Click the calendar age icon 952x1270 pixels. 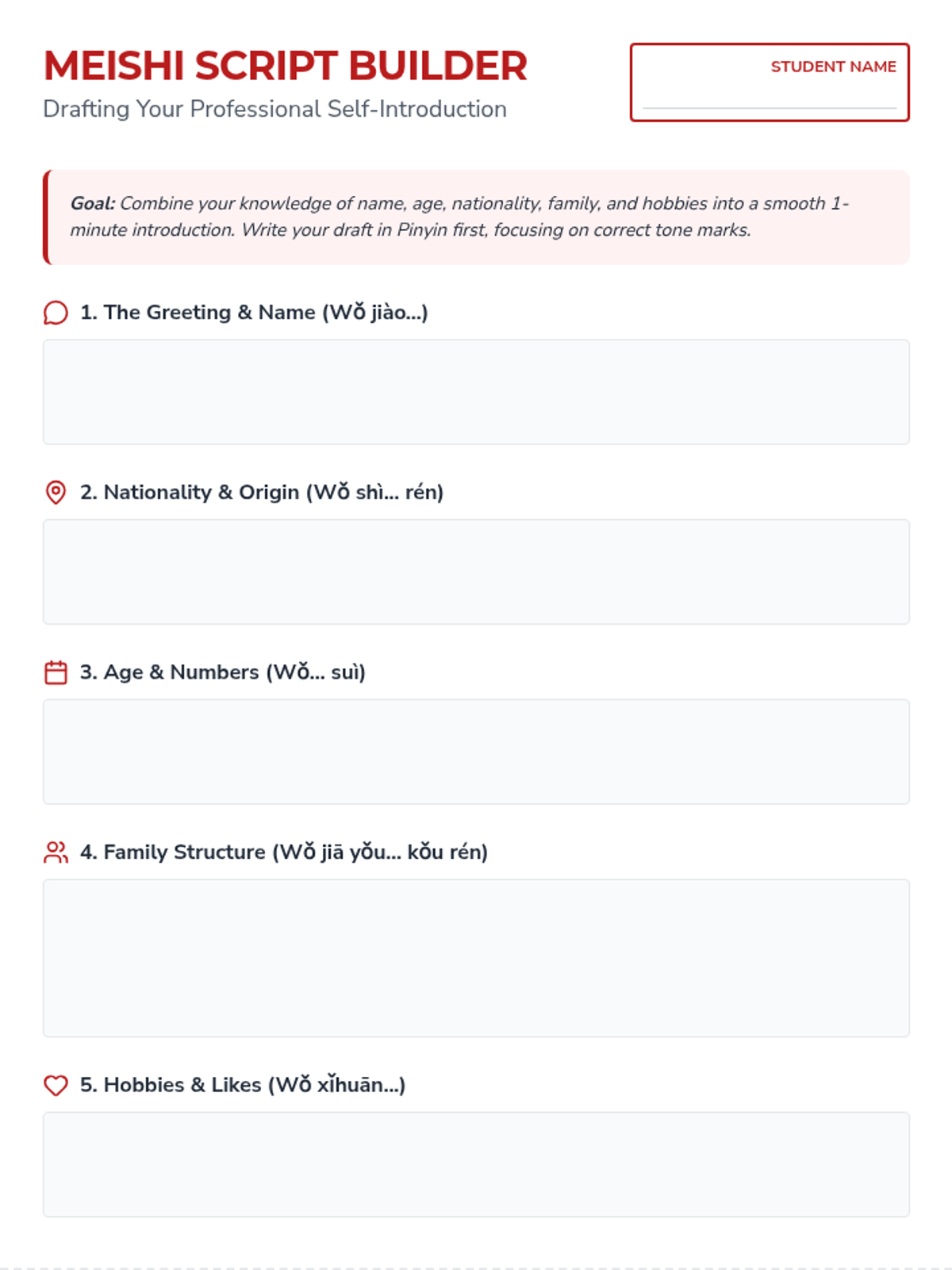click(x=56, y=672)
